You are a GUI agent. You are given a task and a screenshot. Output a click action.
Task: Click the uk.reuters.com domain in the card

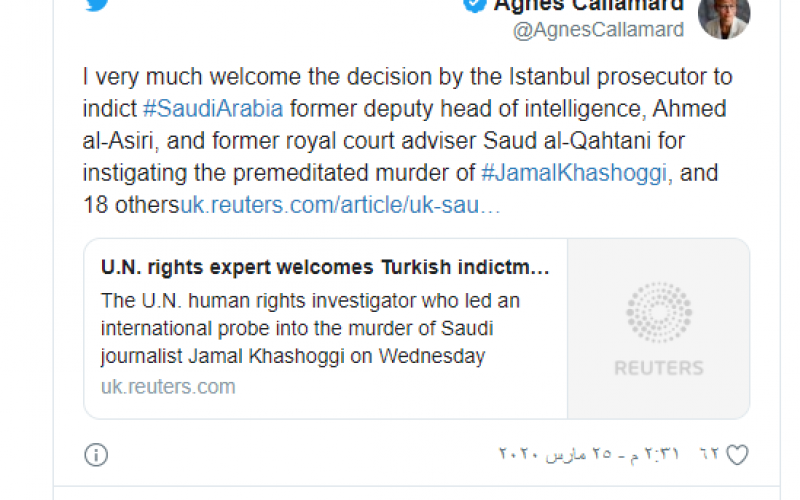[168, 387]
